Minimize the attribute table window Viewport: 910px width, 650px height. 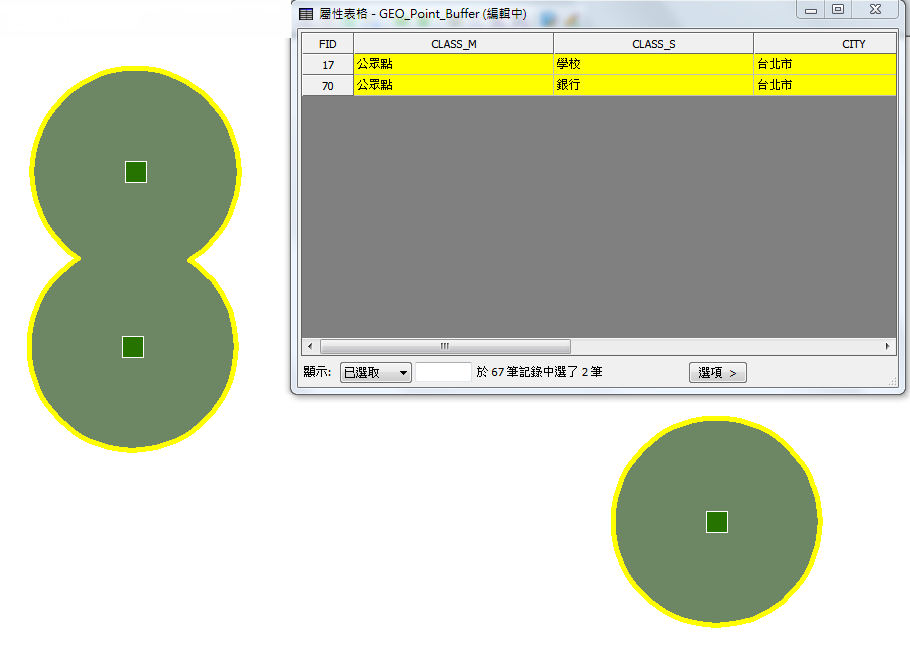pos(811,10)
